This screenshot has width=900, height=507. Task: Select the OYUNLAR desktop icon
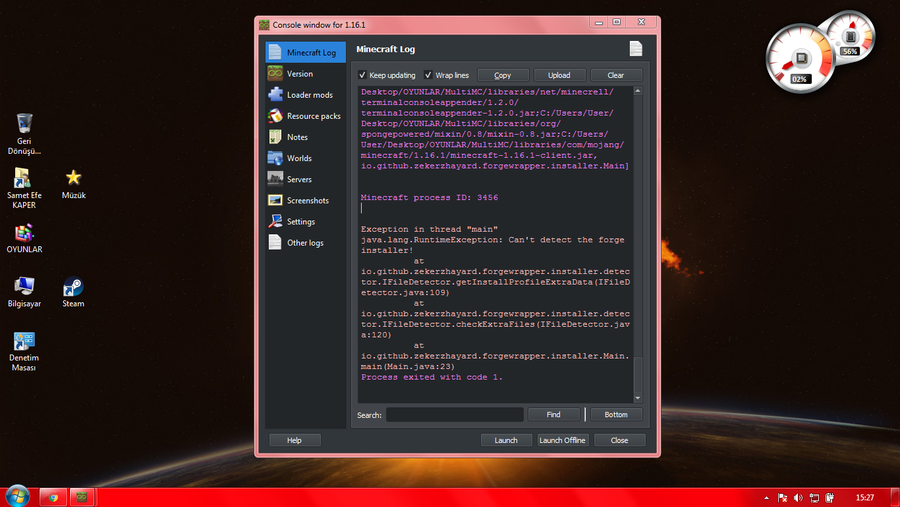[24, 238]
